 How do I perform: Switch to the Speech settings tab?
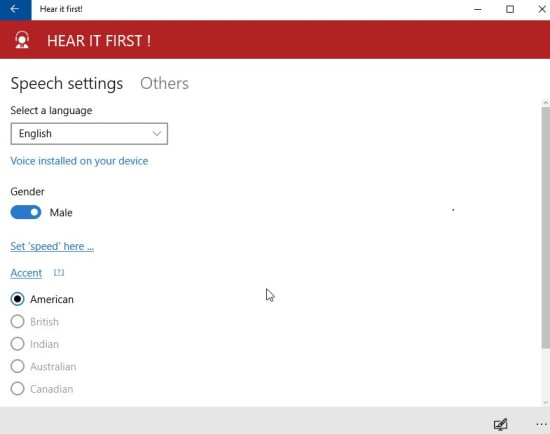coord(67,84)
